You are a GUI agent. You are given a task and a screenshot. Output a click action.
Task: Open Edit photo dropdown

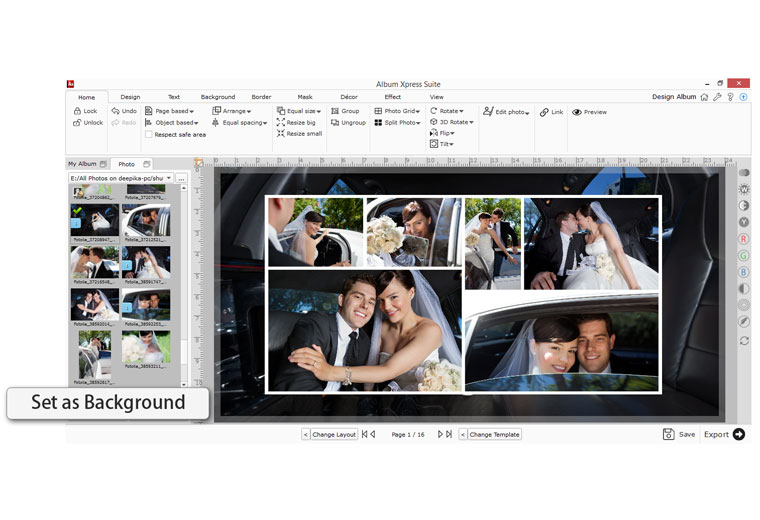point(506,111)
